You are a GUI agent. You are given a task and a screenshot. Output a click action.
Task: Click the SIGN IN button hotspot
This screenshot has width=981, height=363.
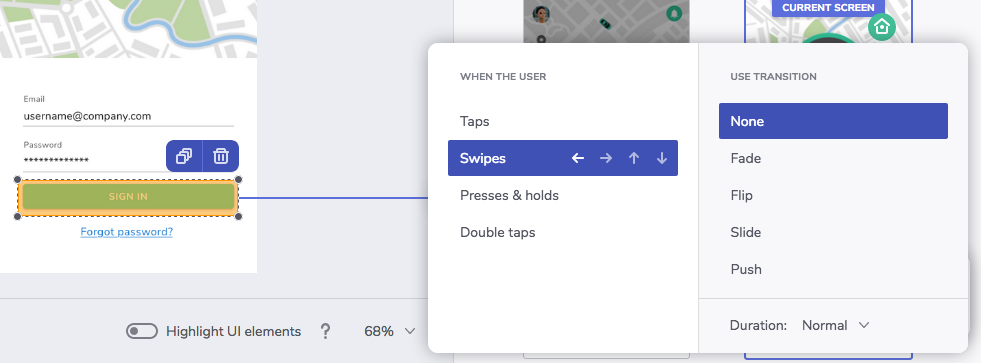pyautogui.click(x=128, y=197)
